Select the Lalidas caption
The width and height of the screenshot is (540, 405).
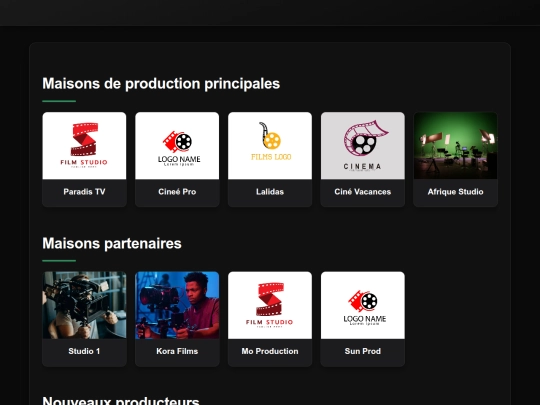(x=270, y=192)
